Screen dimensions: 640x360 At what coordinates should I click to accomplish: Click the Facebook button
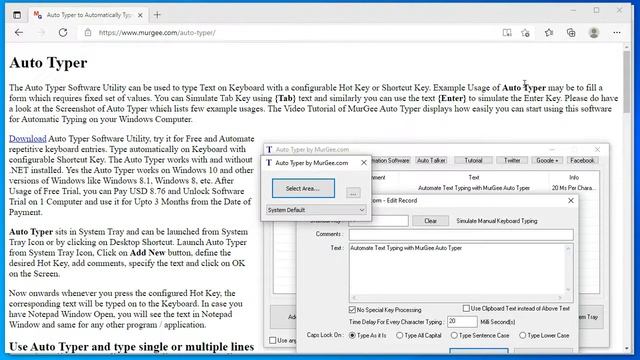[x=582, y=160]
